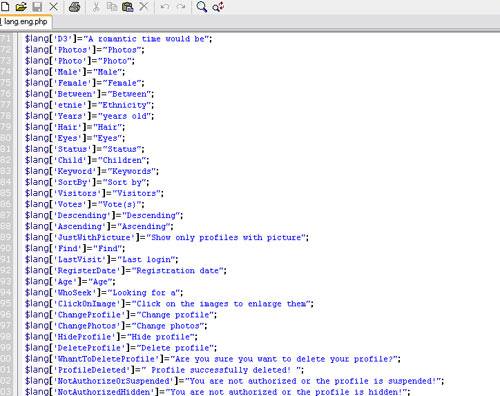Place cursor on the $lang['Photos'] line
Image resolution: width=500 pixels, height=396 pixels.
[85, 50]
